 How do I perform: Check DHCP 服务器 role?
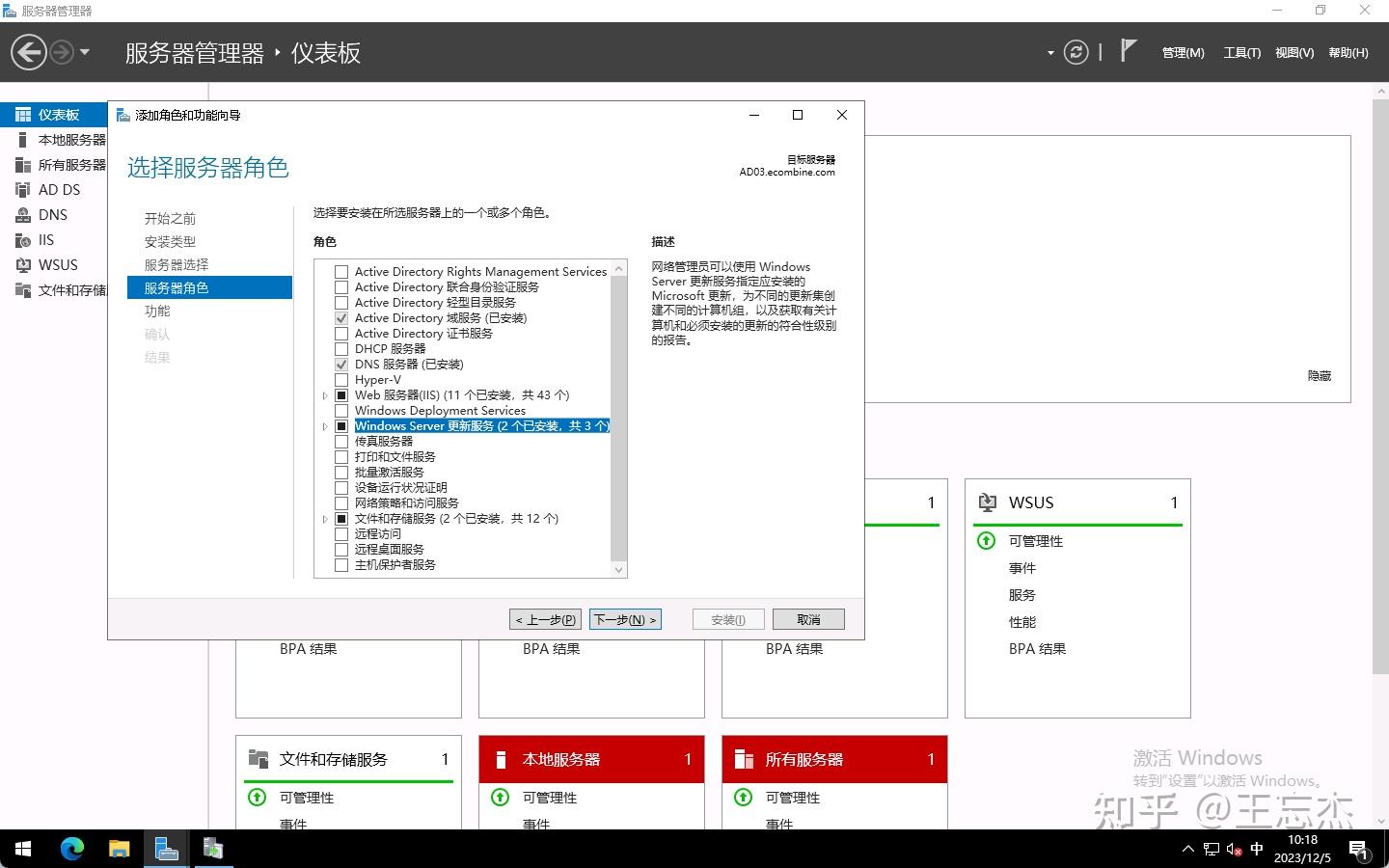341,349
